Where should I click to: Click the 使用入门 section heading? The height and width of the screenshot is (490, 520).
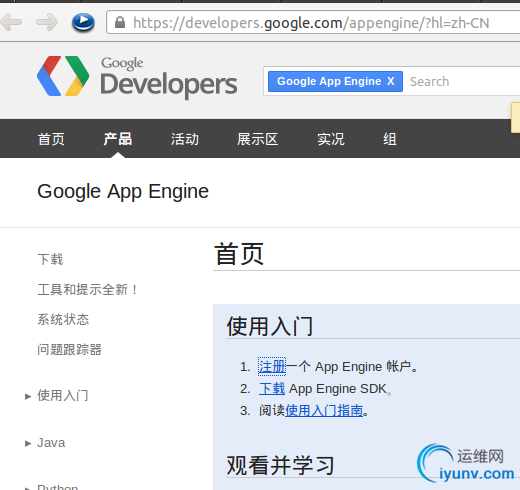tap(270, 326)
